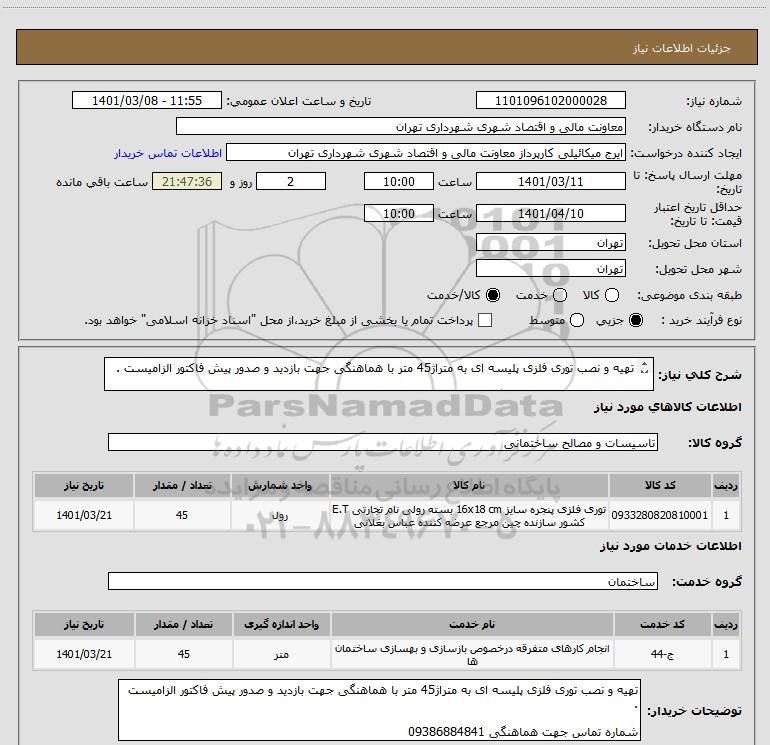Click the general description spinner arrows
Image resolution: width=770 pixels, height=745 pixels.
(645, 368)
